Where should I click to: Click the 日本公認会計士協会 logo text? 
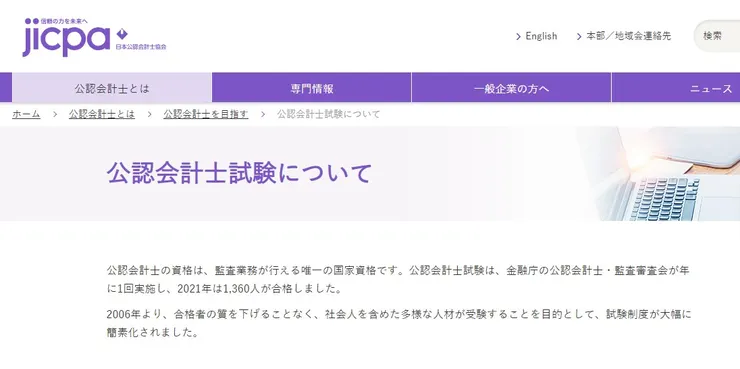click(x=141, y=47)
